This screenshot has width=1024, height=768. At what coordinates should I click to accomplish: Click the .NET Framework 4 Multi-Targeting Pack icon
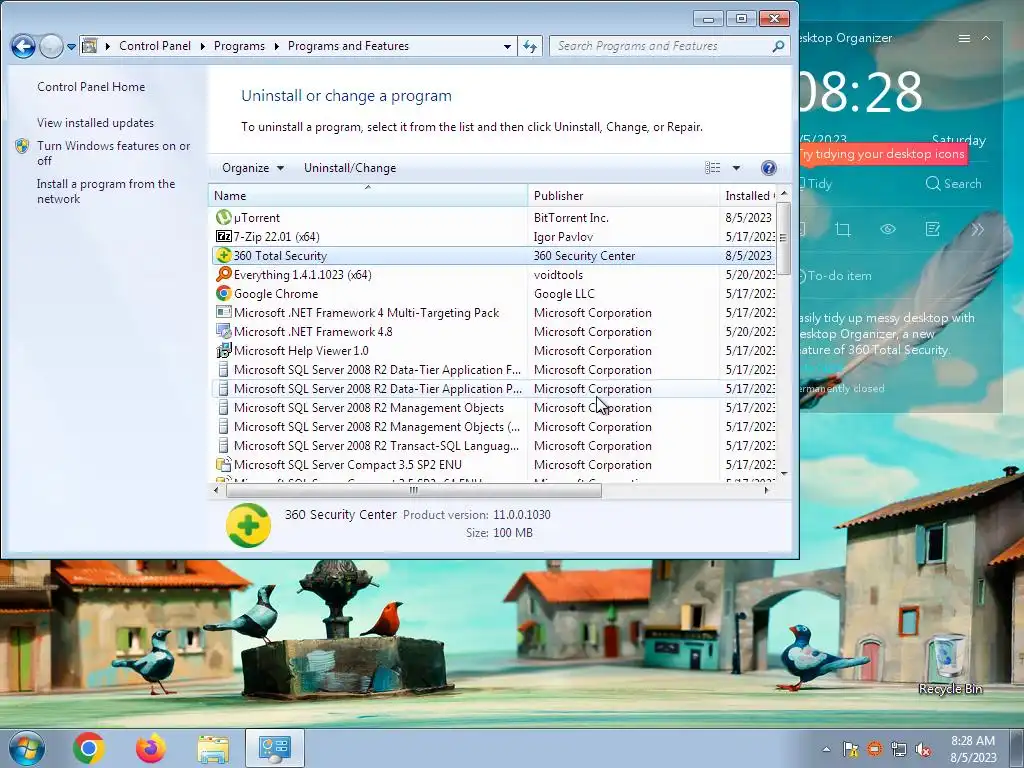click(223, 312)
